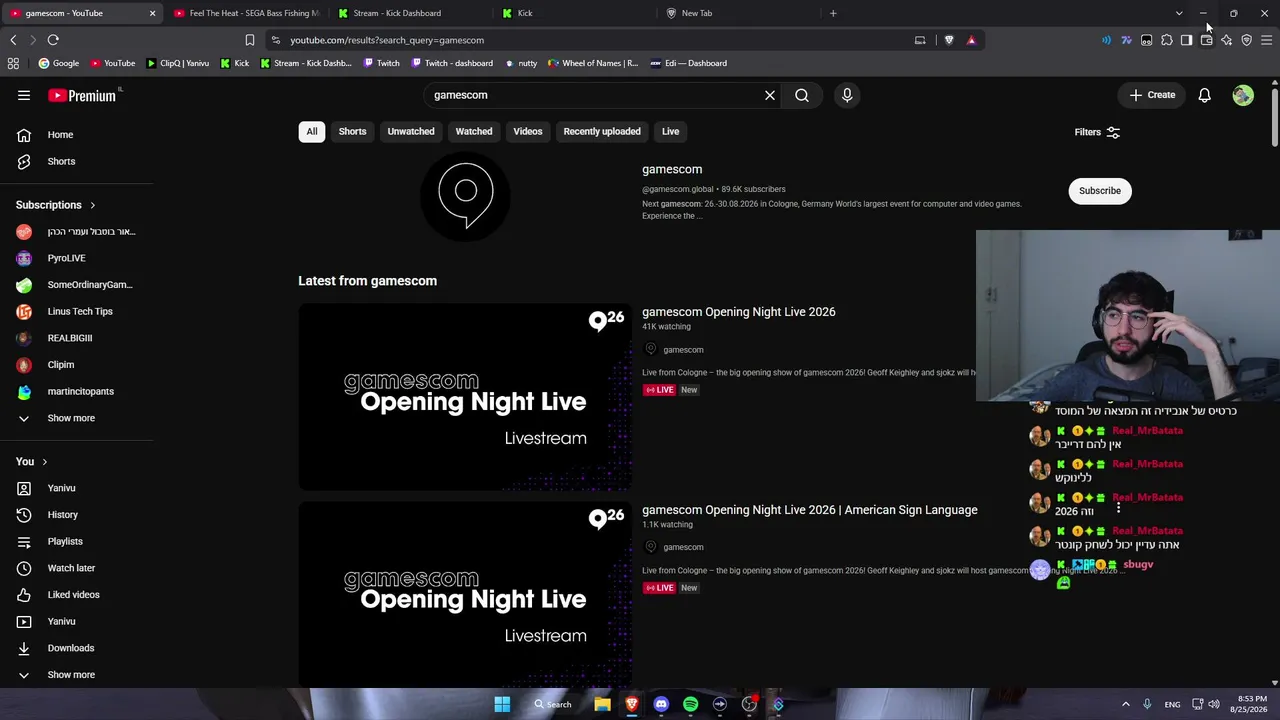1280x720 pixels.
Task: Open Spotify from the taskbar
Action: click(690, 704)
